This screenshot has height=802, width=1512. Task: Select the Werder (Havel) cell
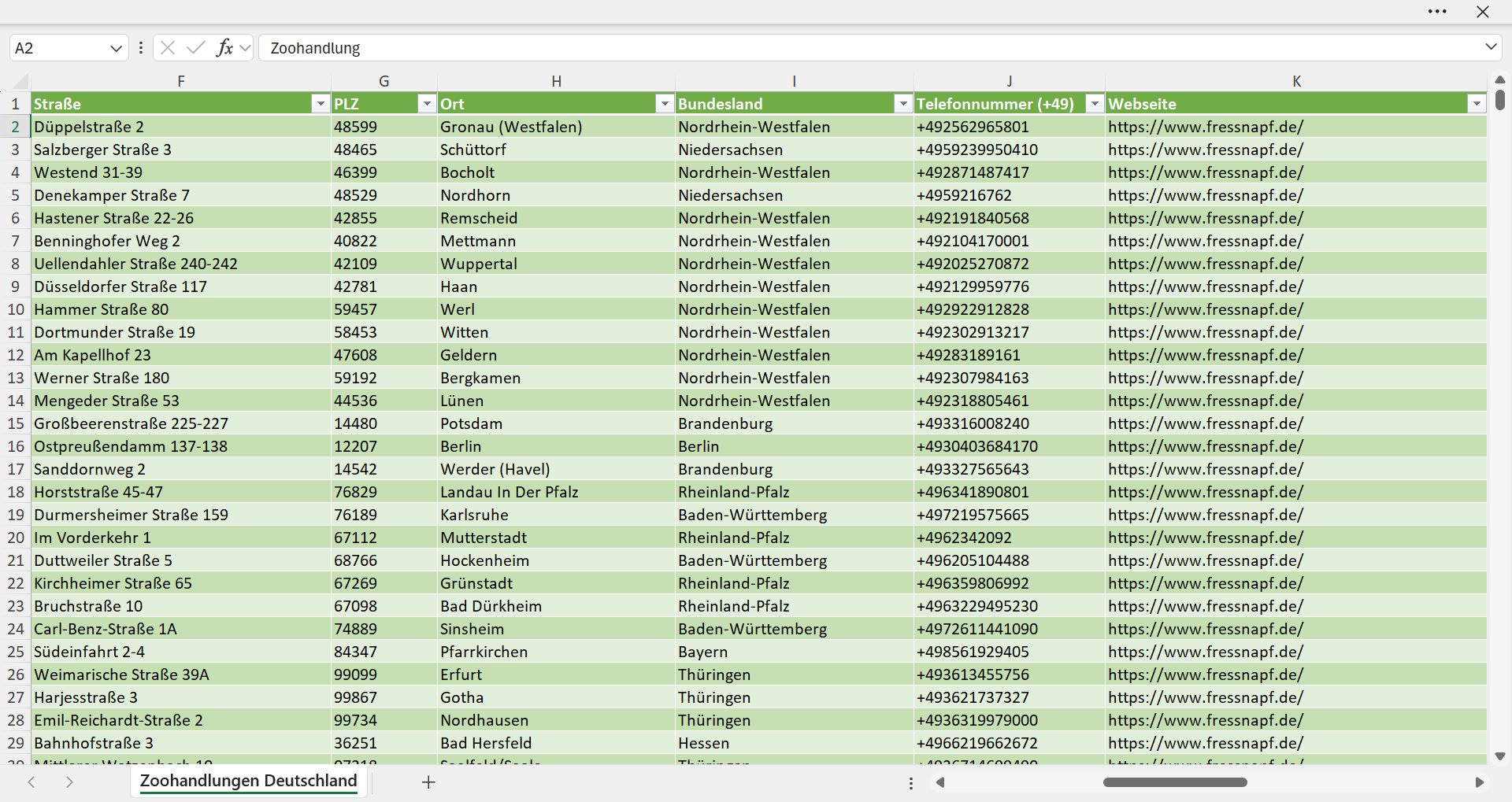pyautogui.click(x=556, y=469)
